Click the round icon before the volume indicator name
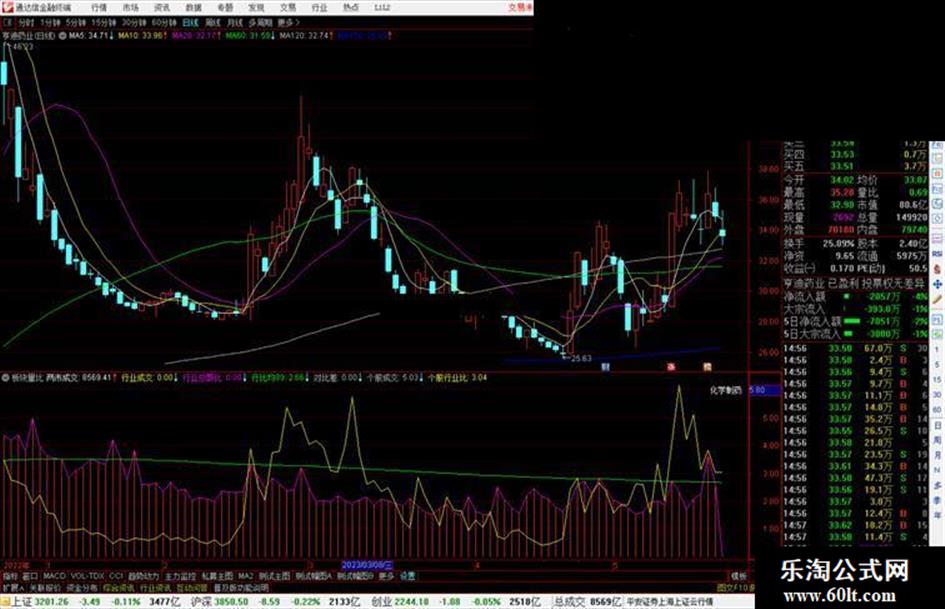The width and height of the screenshot is (945, 609). tap(5, 378)
